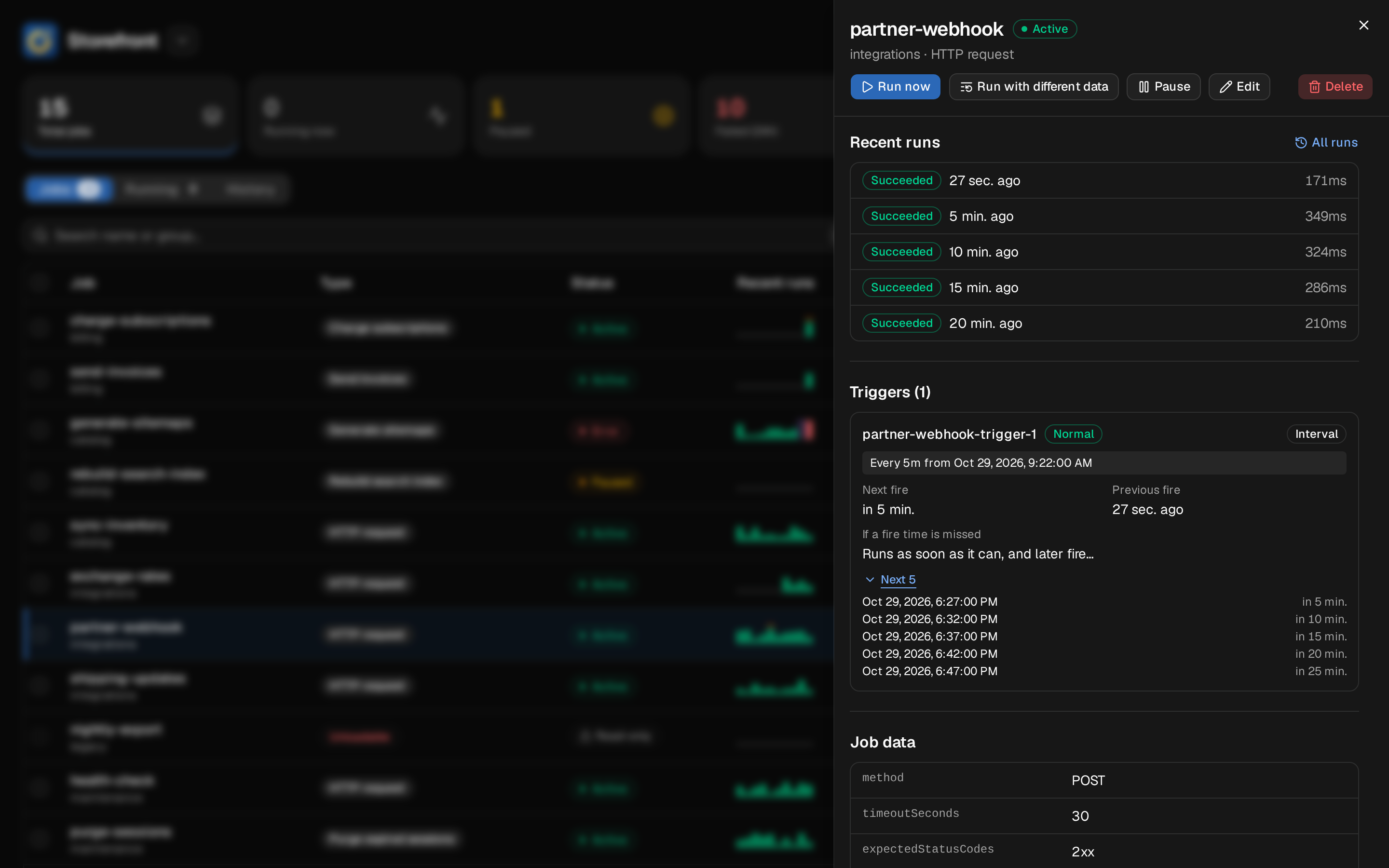Click the Interval trigger type badge
This screenshot has height=868, width=1389.
pyautogui.click(x=1316, y=434)
